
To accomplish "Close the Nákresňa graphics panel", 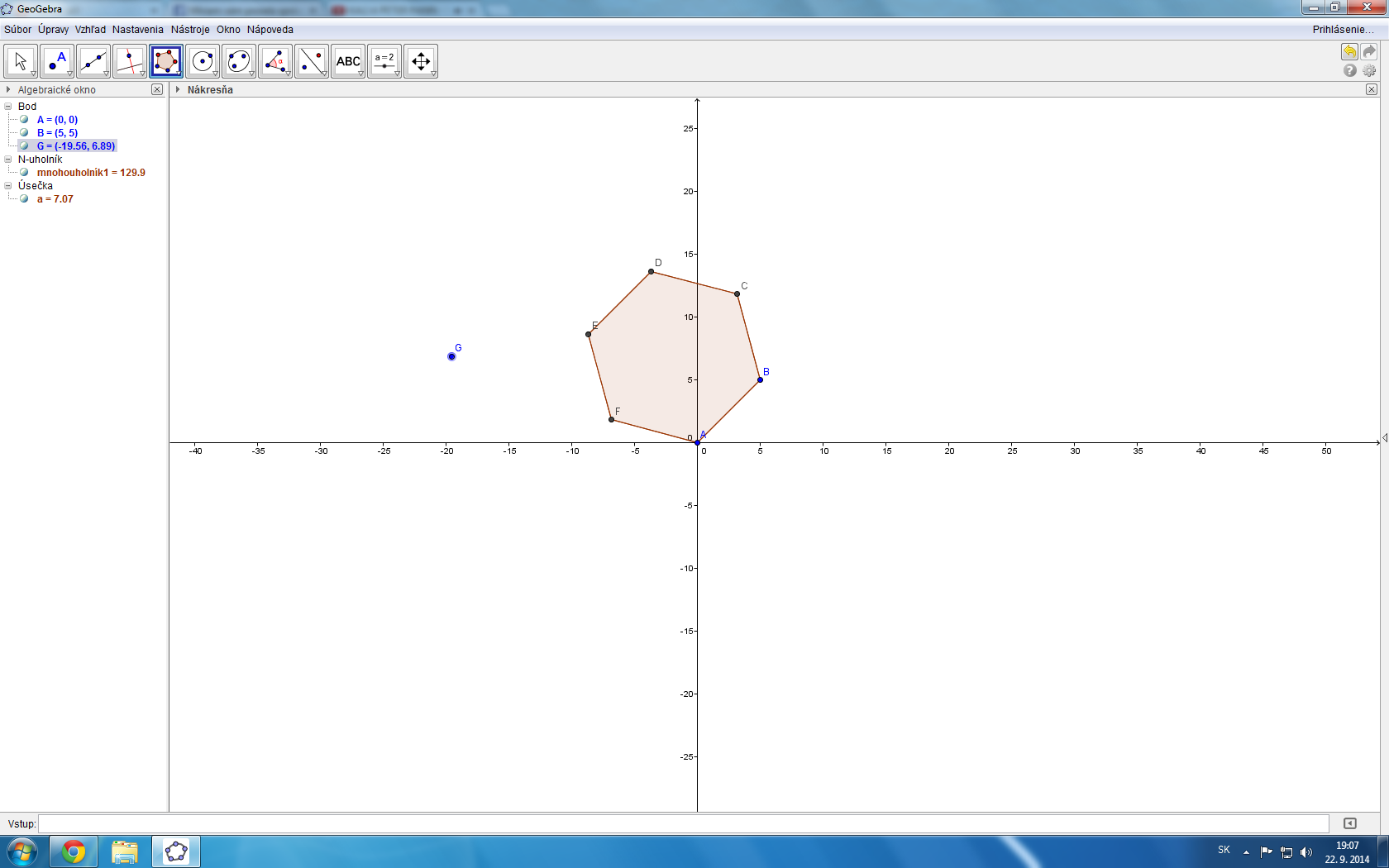I will (x=1372, y=89).
